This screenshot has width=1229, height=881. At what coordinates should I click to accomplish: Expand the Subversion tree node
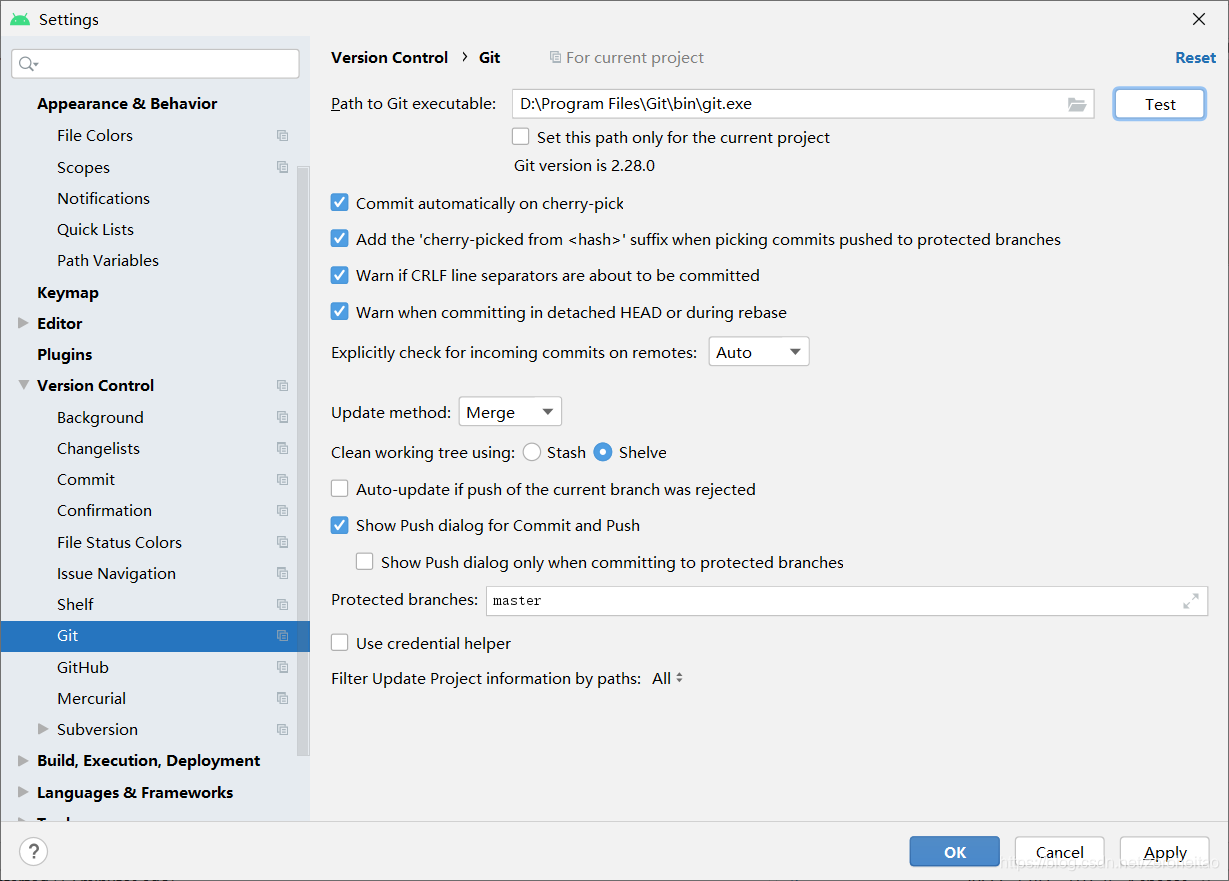(x=42, y=729)
